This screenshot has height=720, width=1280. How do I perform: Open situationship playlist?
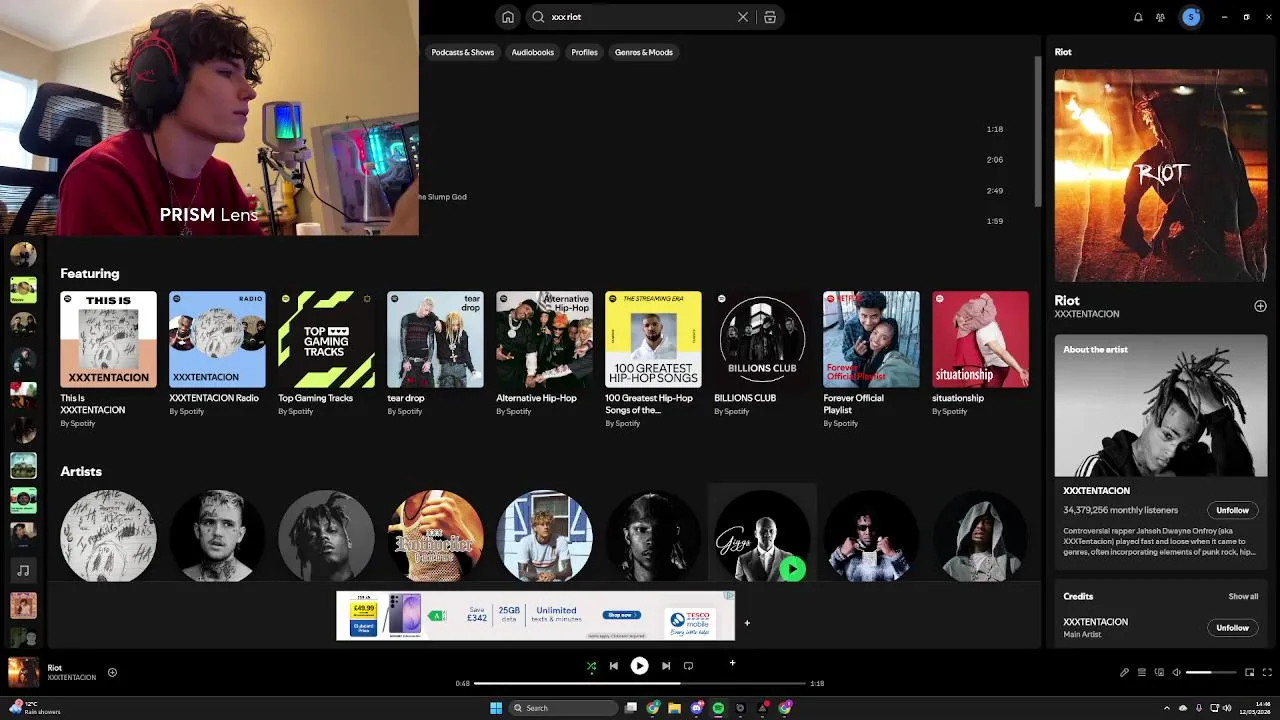[980, 354]
